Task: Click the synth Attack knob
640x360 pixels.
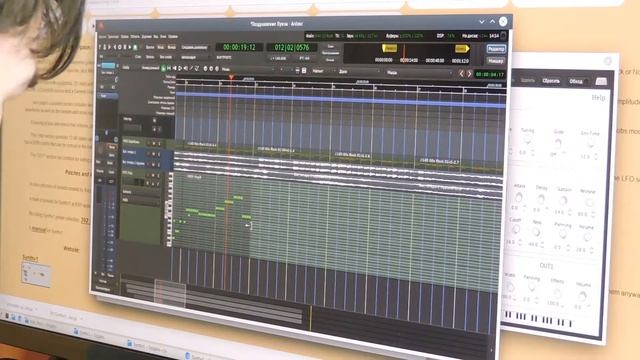Action: click(x=518, y=198)
